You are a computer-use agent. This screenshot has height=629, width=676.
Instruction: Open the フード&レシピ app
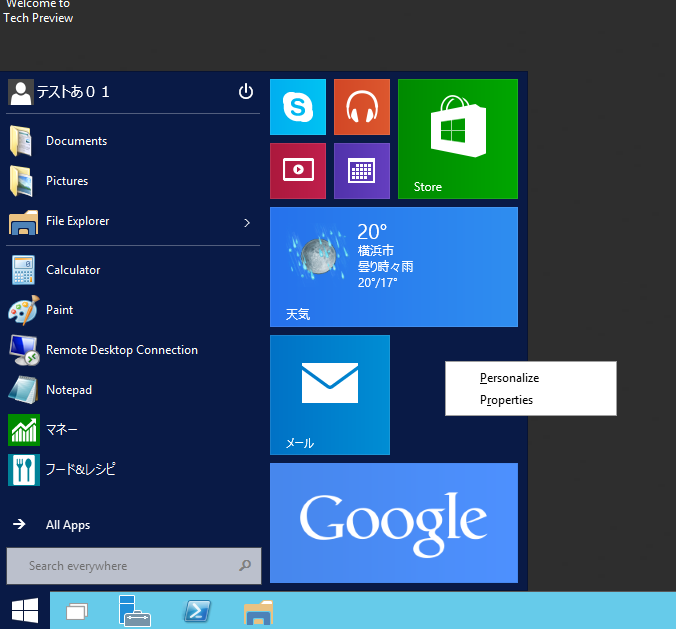(133, 470)
